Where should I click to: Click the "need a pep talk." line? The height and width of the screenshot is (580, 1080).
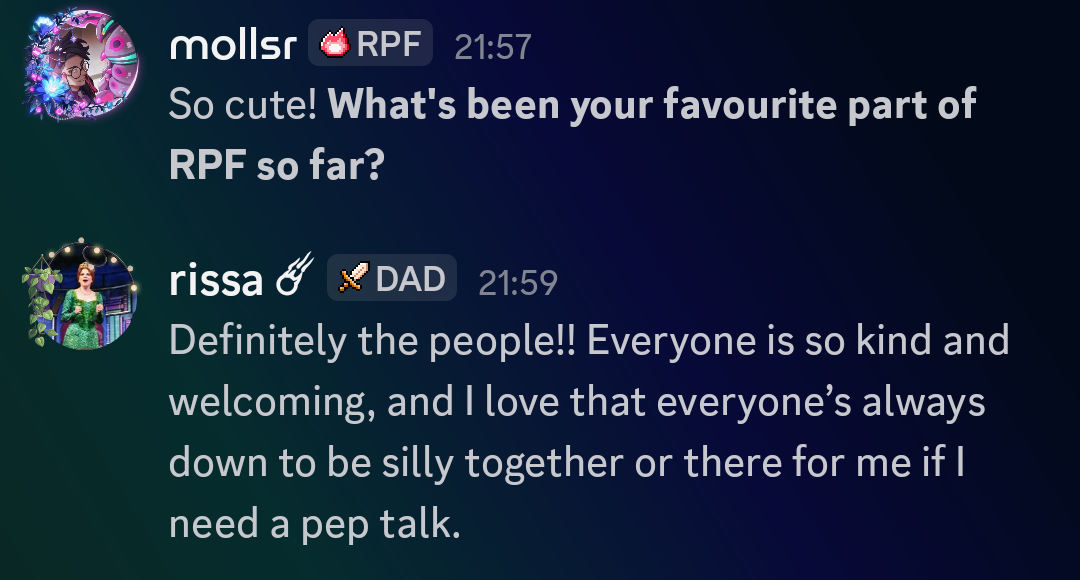[315, 524]
